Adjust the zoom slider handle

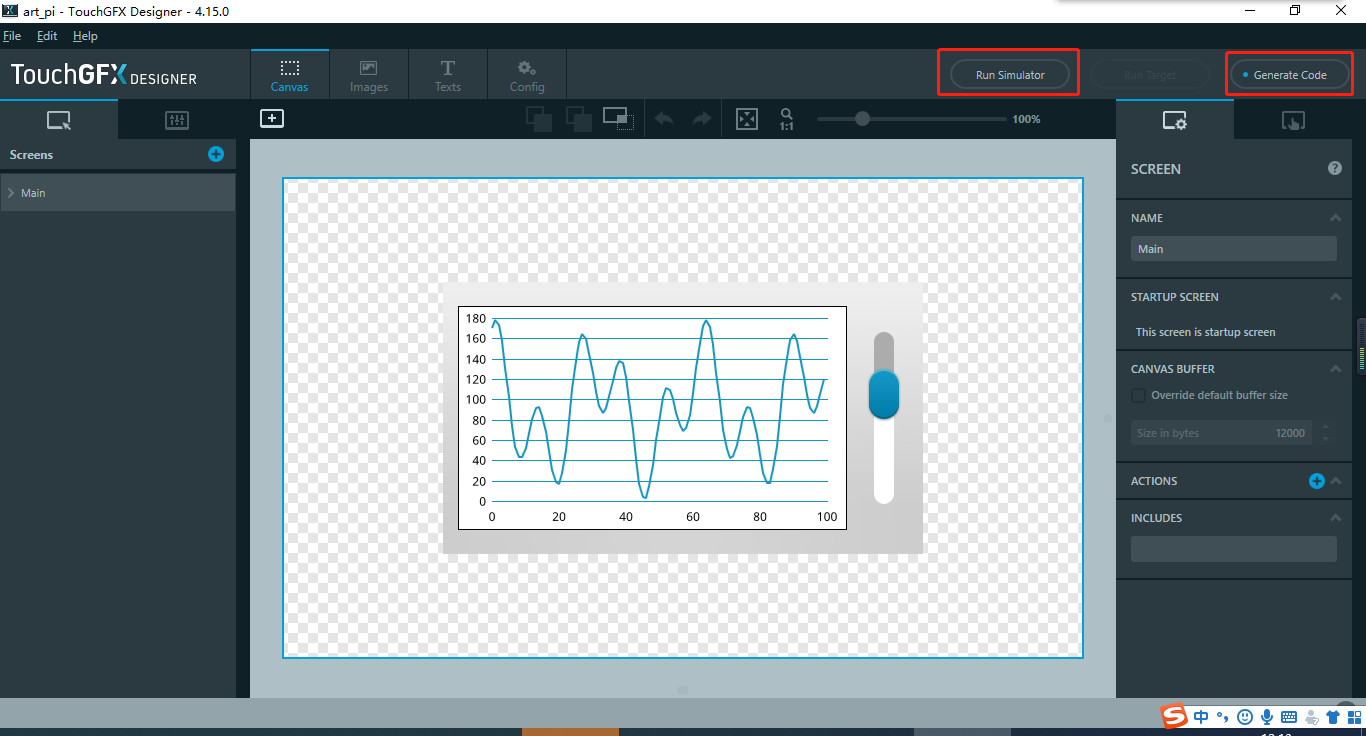coord(862,119)
